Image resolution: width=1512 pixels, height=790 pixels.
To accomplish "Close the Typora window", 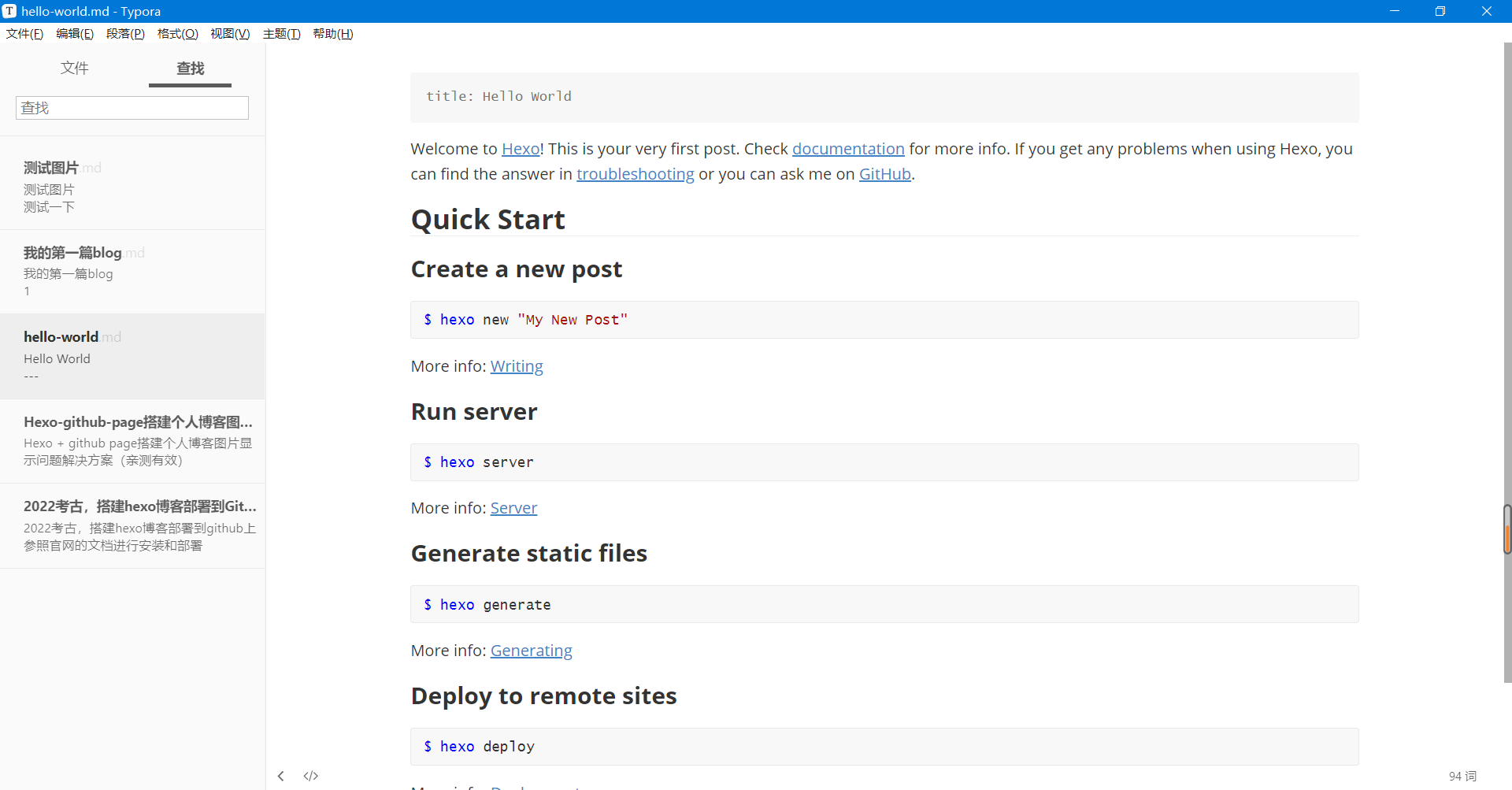I will [x=1487, y=11].
